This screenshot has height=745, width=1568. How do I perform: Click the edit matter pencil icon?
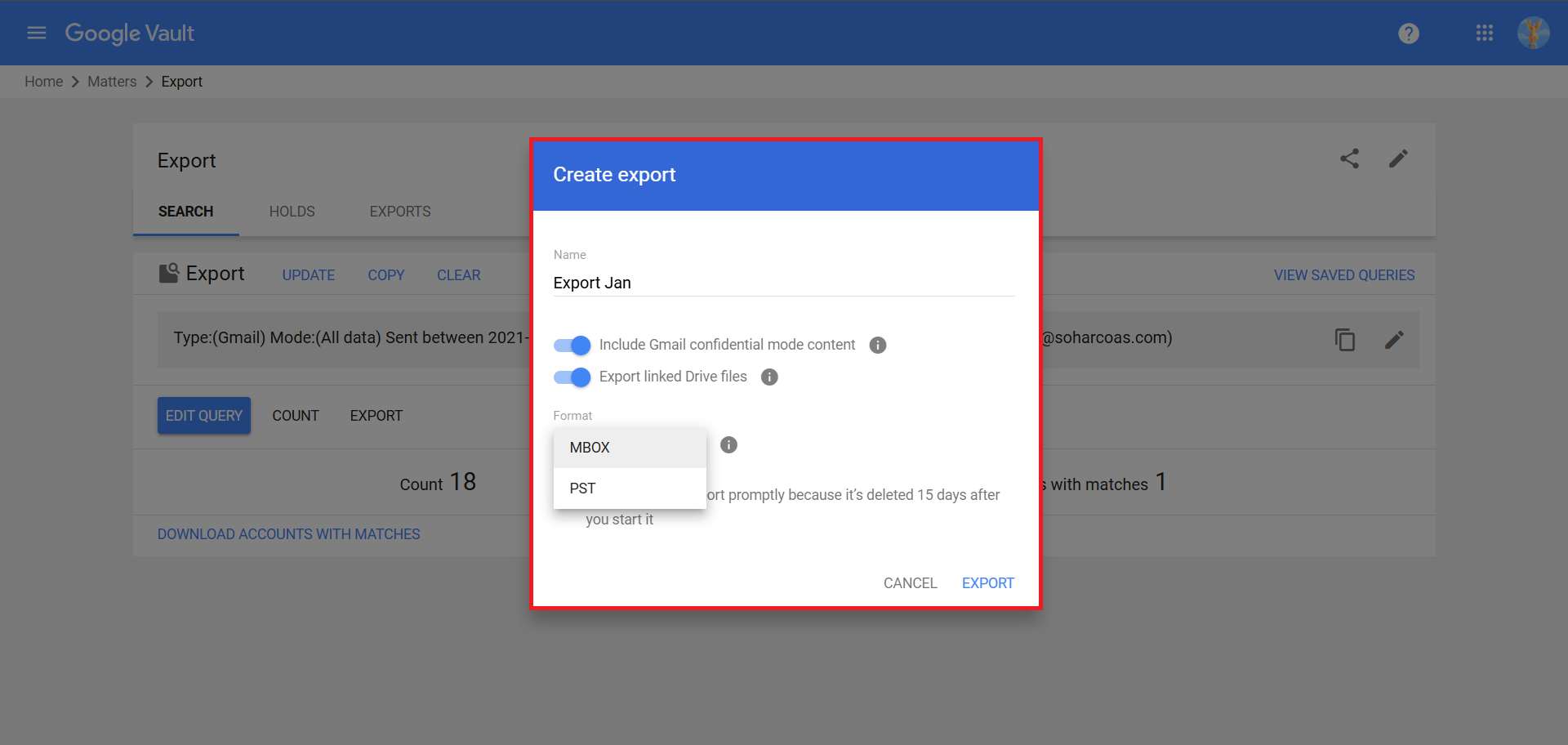[1398, 158]
